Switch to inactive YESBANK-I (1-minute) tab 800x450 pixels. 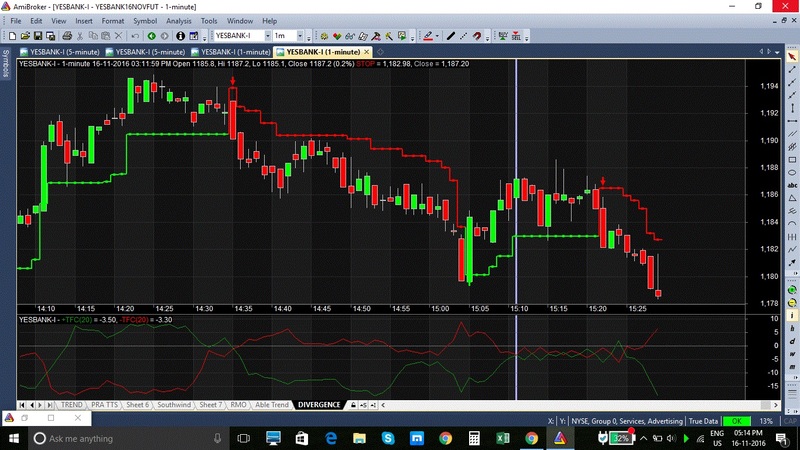click(231, 52)
